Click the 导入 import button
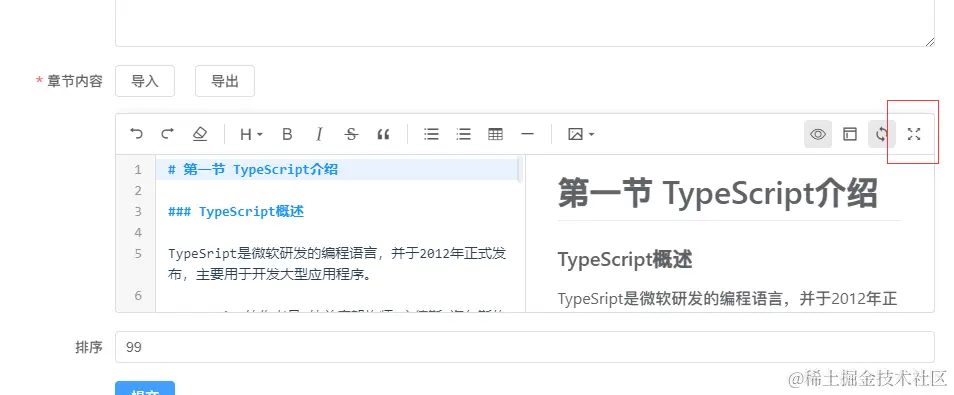Screen dimensions: 954x395 tap(145, 81)
